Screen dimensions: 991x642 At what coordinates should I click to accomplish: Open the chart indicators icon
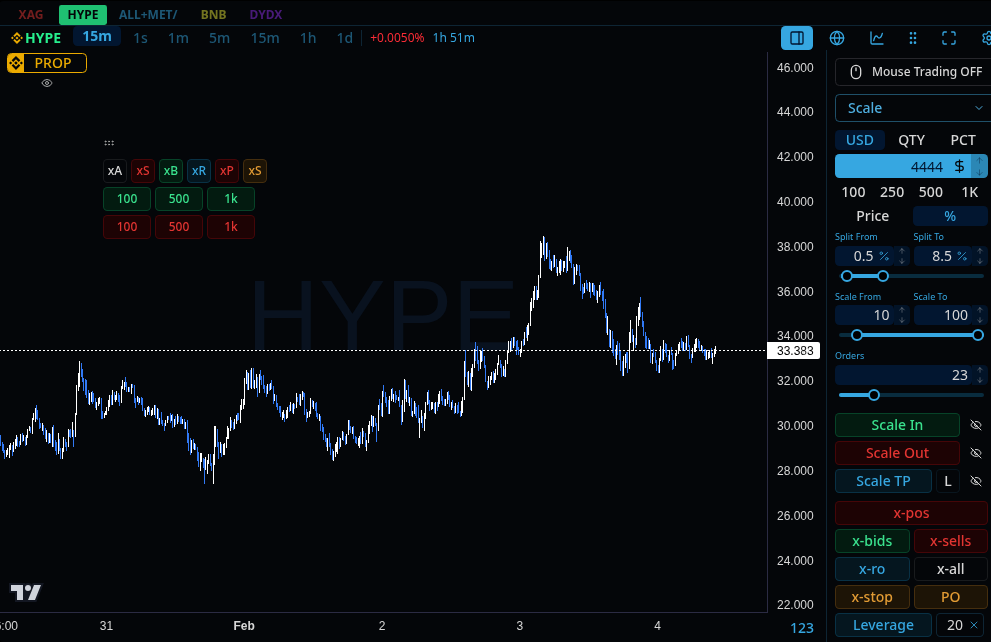[x=877, y=38]
